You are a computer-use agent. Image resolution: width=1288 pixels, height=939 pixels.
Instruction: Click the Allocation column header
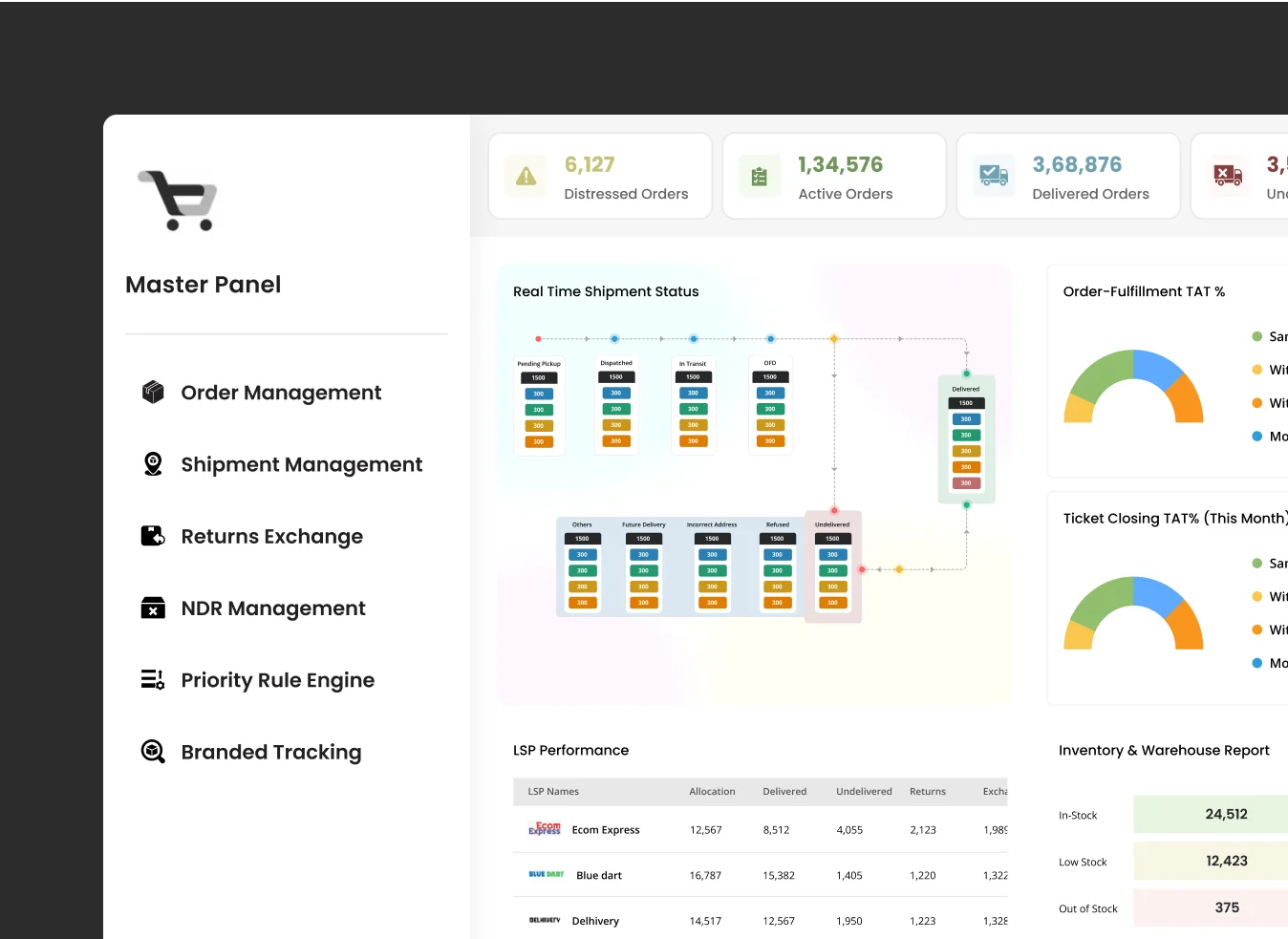(x=712, y=791)
